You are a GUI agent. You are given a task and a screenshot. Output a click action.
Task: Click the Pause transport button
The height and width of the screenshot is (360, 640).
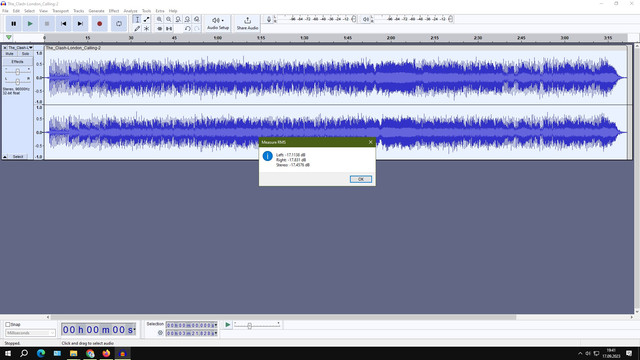[x=13, y=24]
